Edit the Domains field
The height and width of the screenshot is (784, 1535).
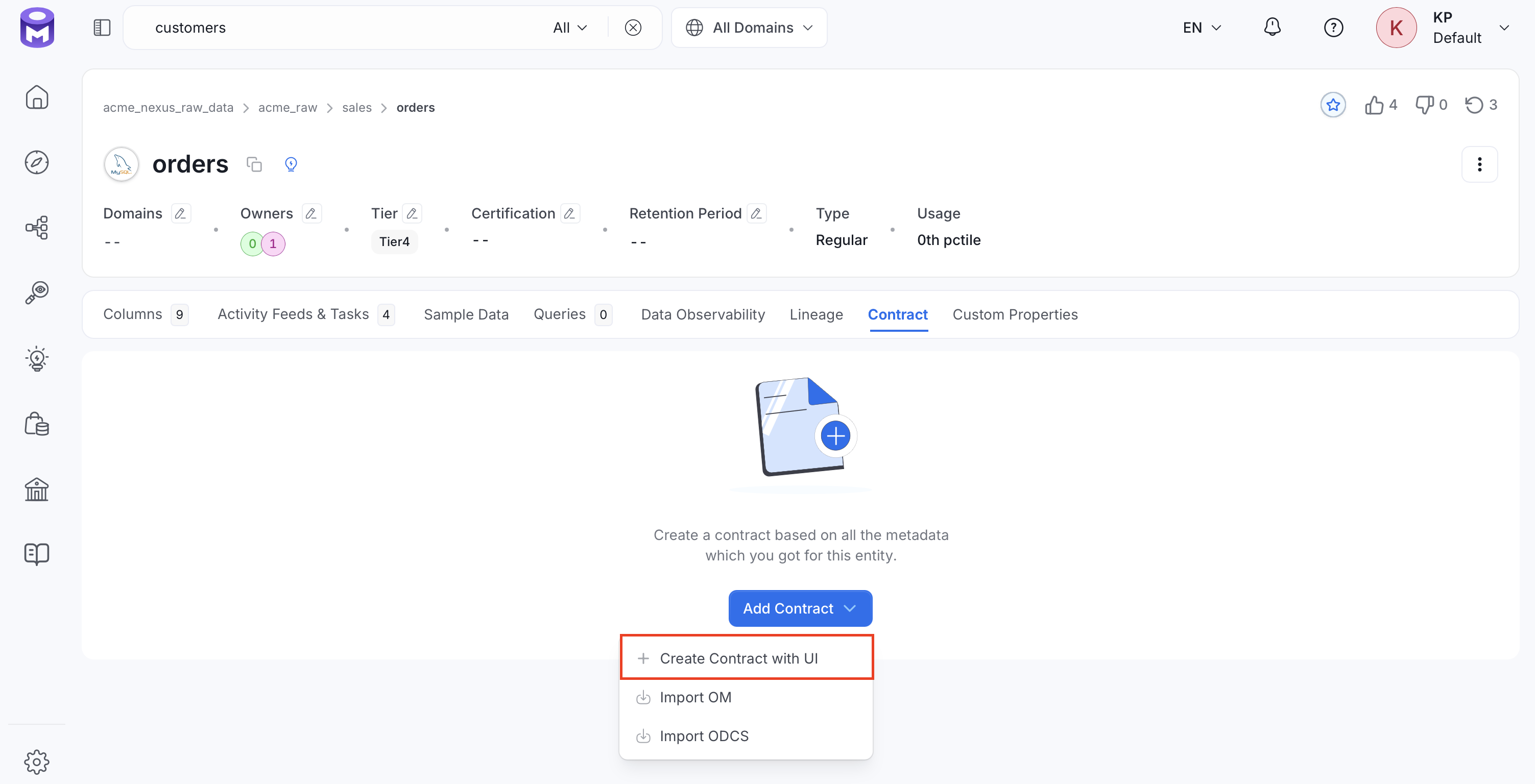(x=181, y=213)
